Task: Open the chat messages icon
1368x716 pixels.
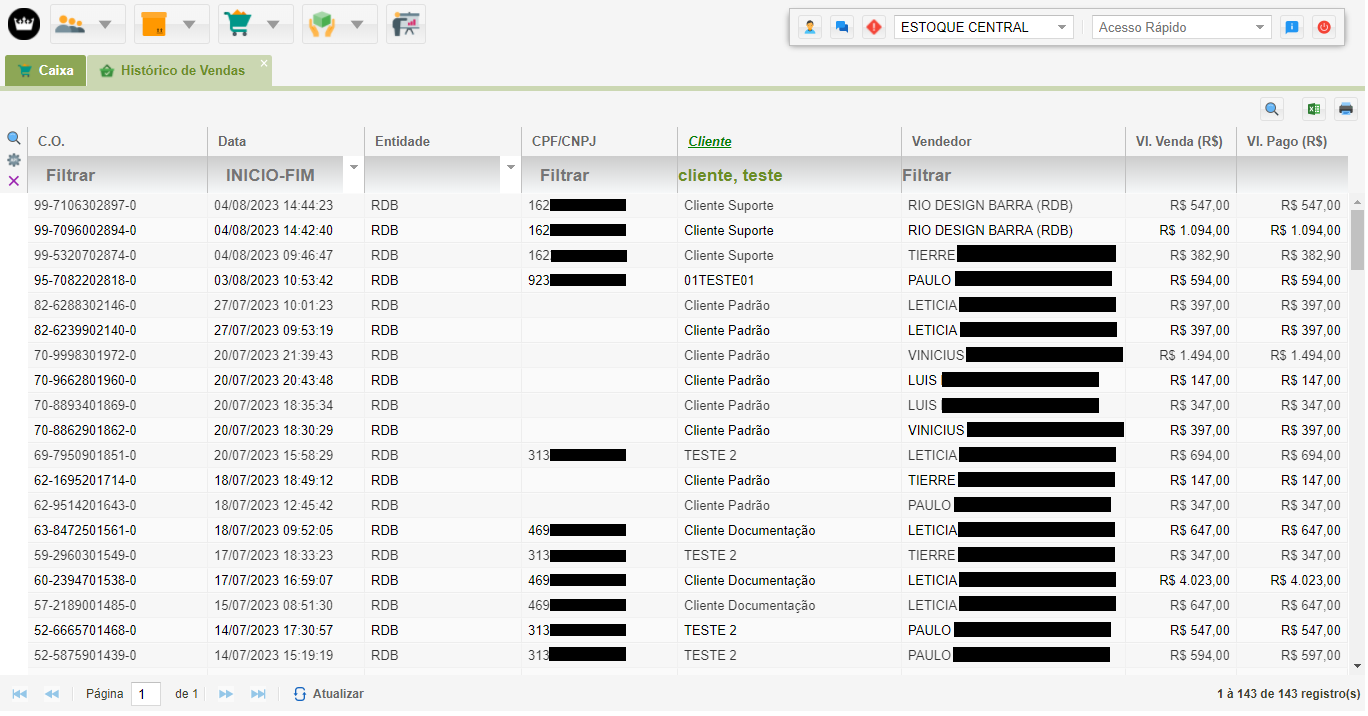Action: pos(842,28)
